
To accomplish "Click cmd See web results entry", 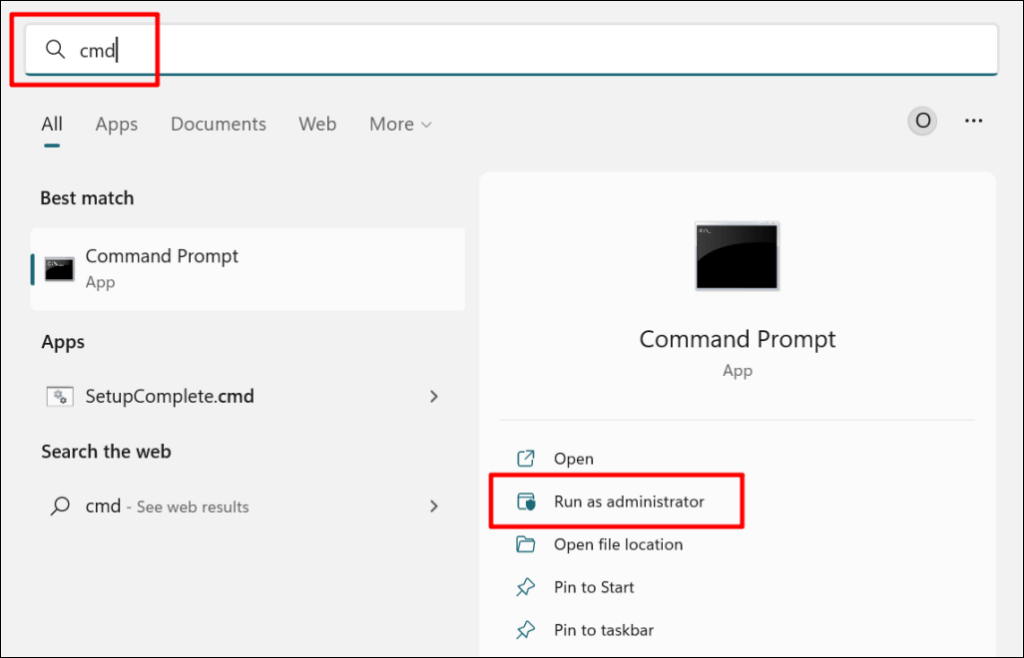I will [x=166, y=507].
